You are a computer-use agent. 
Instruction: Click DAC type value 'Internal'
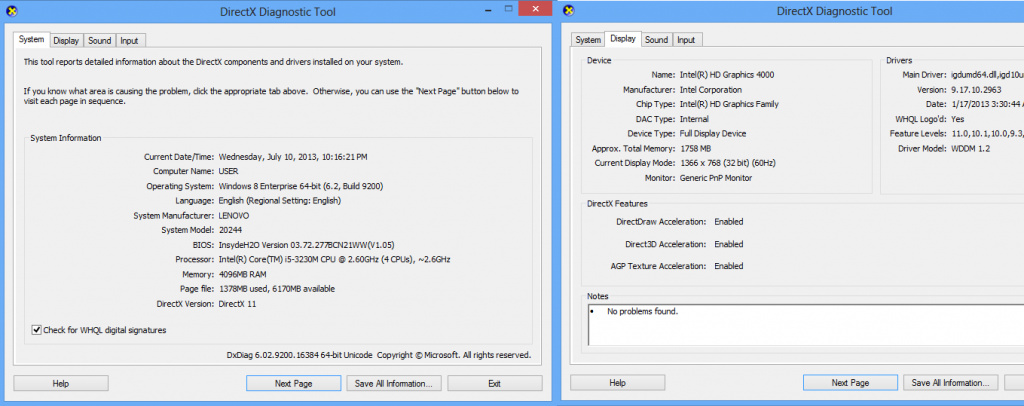click(694, 119)
